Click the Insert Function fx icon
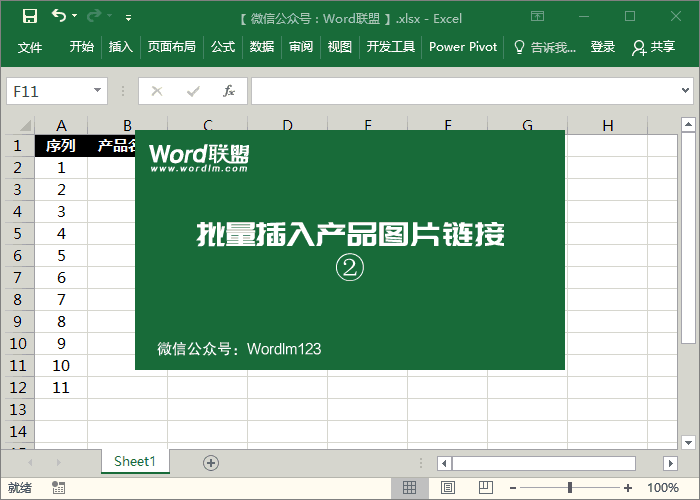Image resolution: width=700 pixels, height=500 pixels. (x=228, y=91)
